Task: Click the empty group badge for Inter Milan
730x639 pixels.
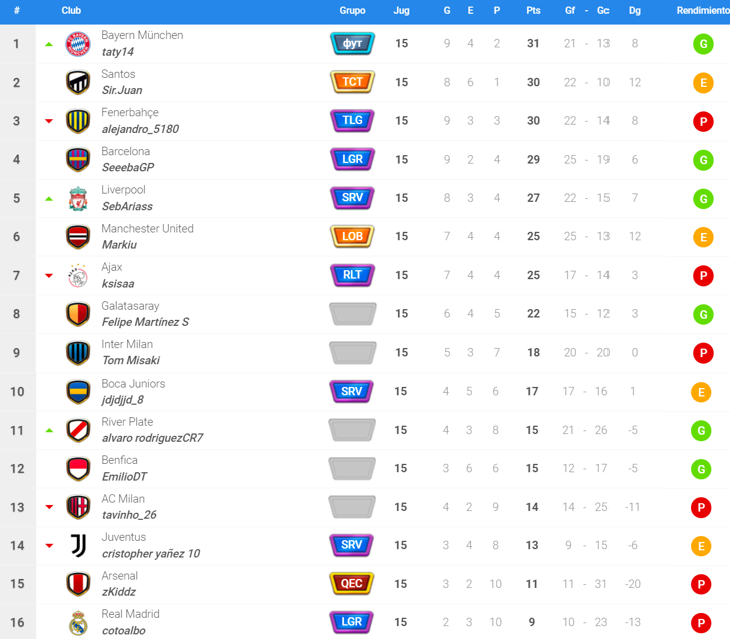Action: (x=352, y=353)
